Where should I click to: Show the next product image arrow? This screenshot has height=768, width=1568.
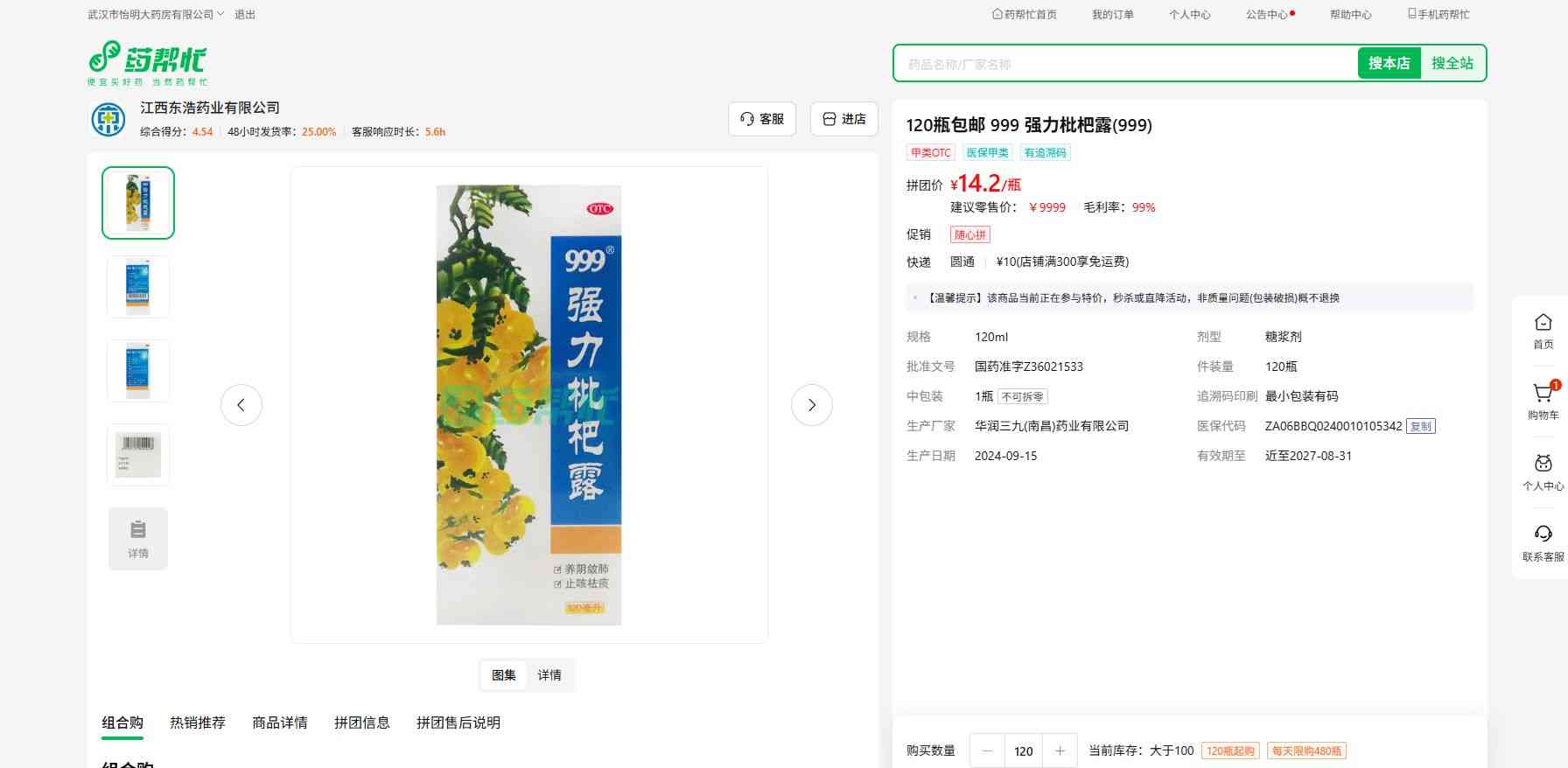[x=811, y=405]
